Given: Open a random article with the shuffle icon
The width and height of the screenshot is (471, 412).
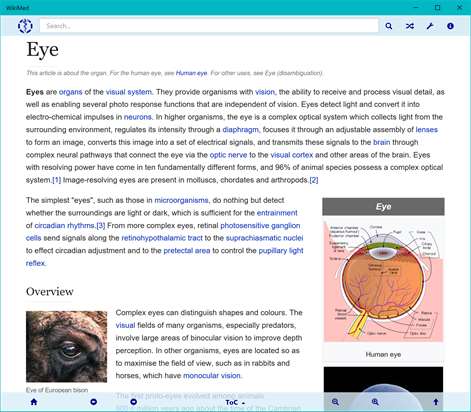Looking at the screenshot, I should click(410, 26).
